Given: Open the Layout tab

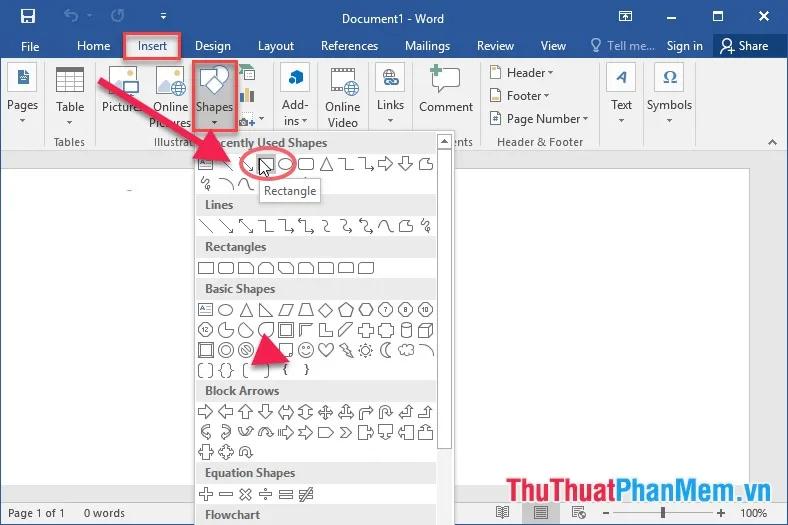Looking at the screenshot, I should point(275,46).
